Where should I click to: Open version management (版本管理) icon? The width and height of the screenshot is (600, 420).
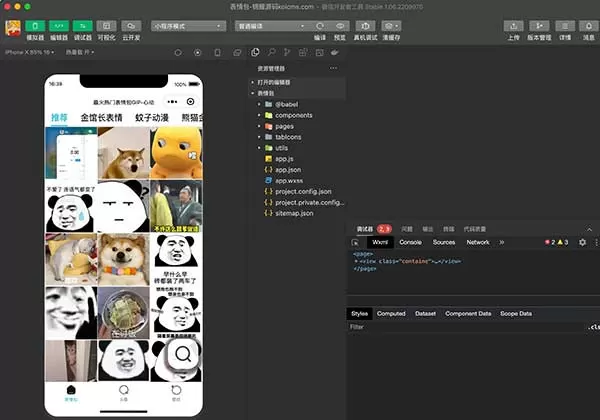click(539, 26)
